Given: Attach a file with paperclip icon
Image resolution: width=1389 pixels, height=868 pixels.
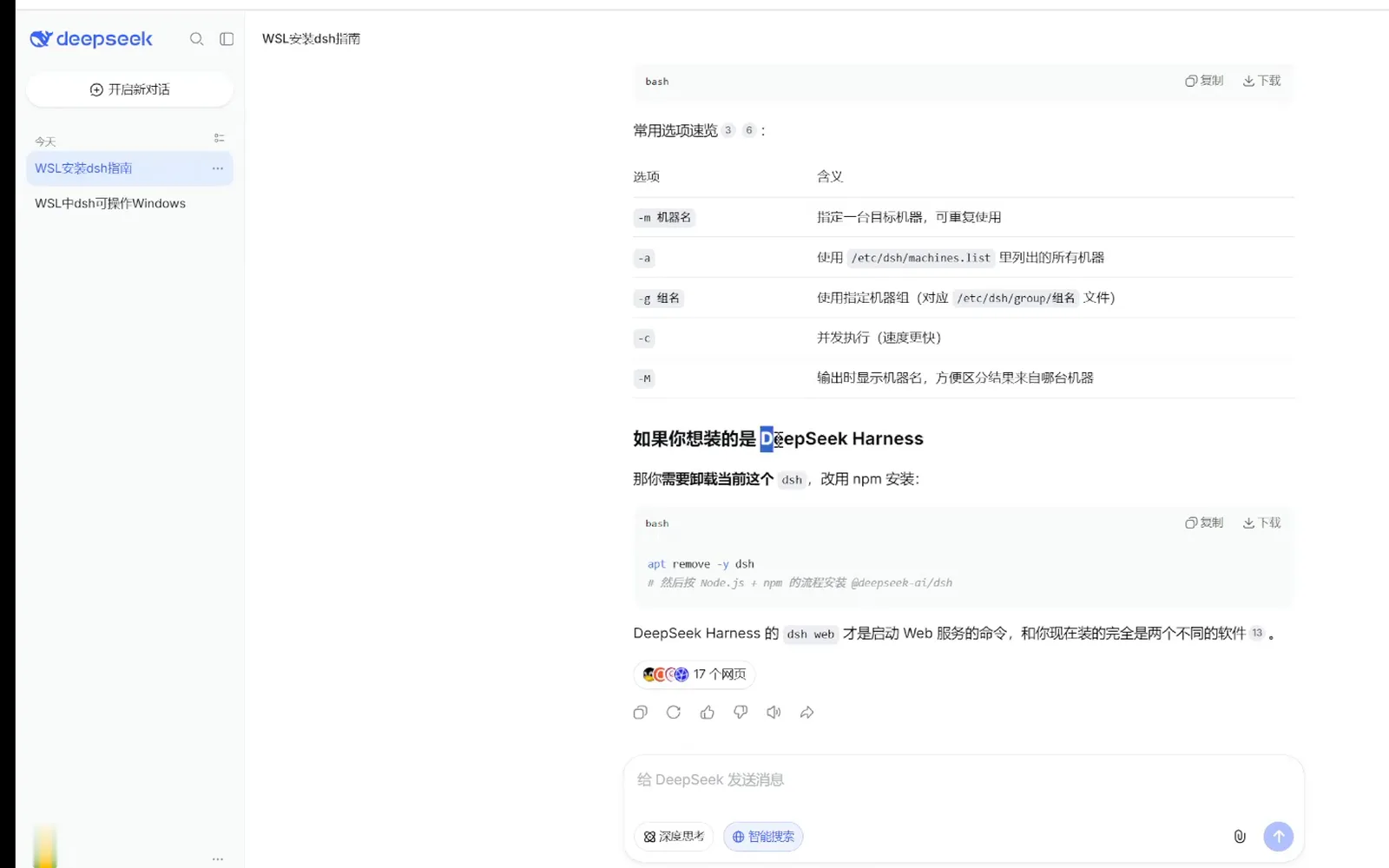Looking at the screenshot, I should (1240, 837).
